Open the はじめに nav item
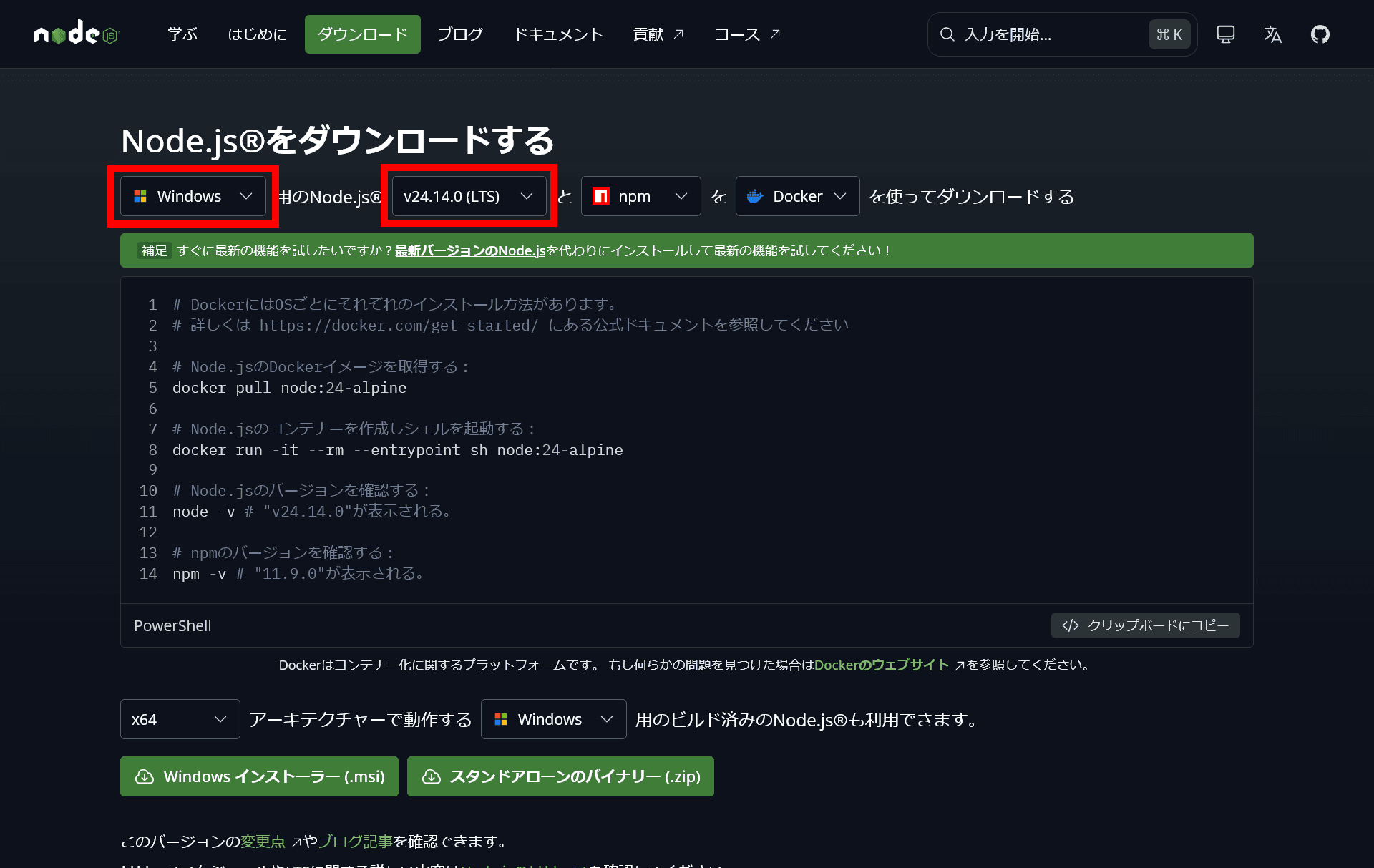The height and width of the screenshot is (868, 1374). click(257, 34)
